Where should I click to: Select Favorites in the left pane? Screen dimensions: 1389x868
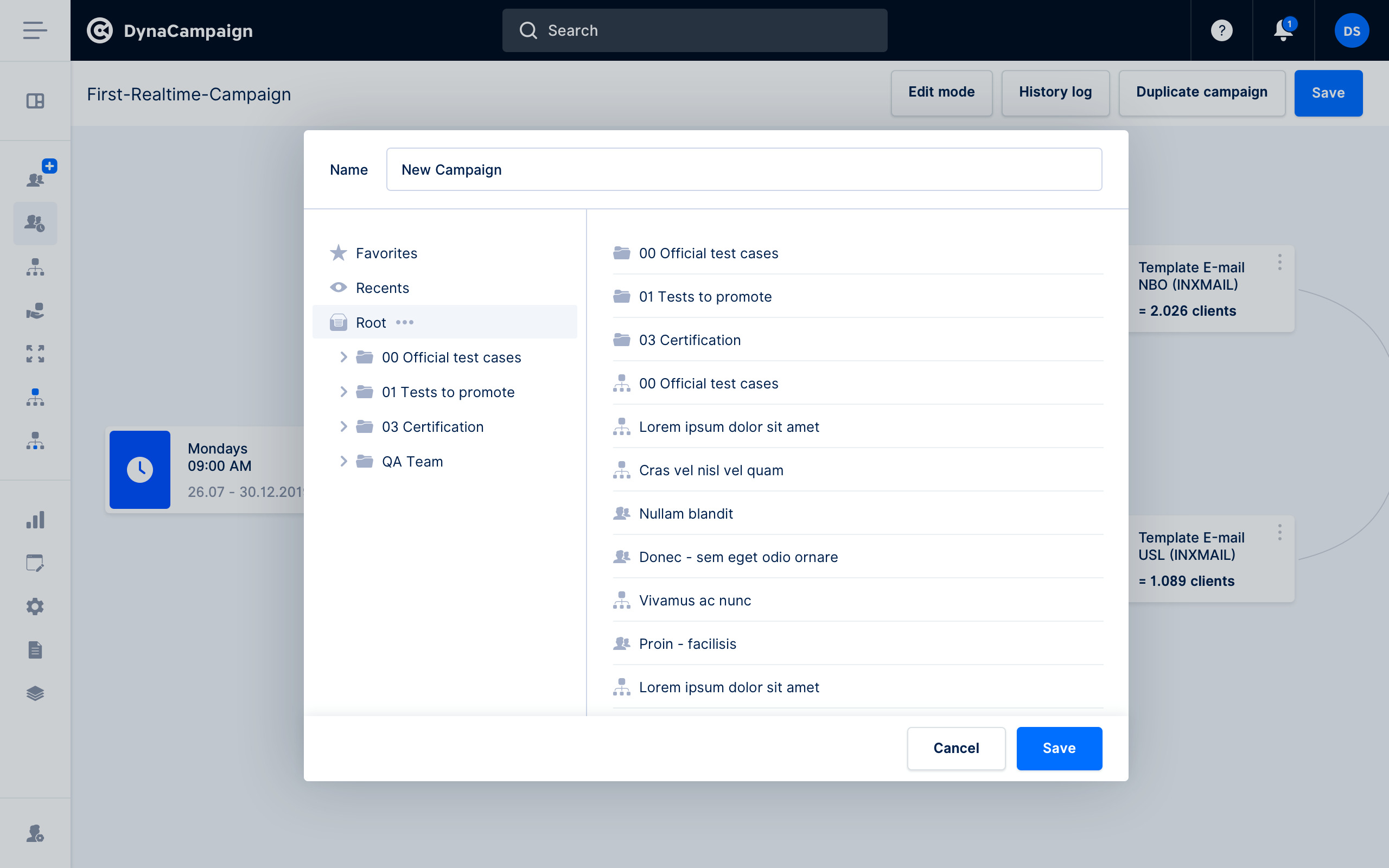386,253
